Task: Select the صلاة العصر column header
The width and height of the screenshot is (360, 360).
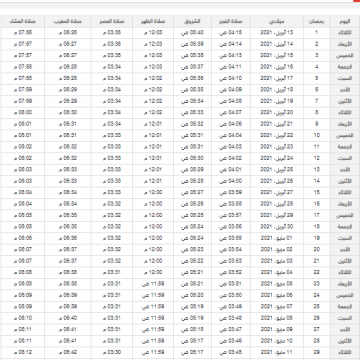Action: coord(112,21)
